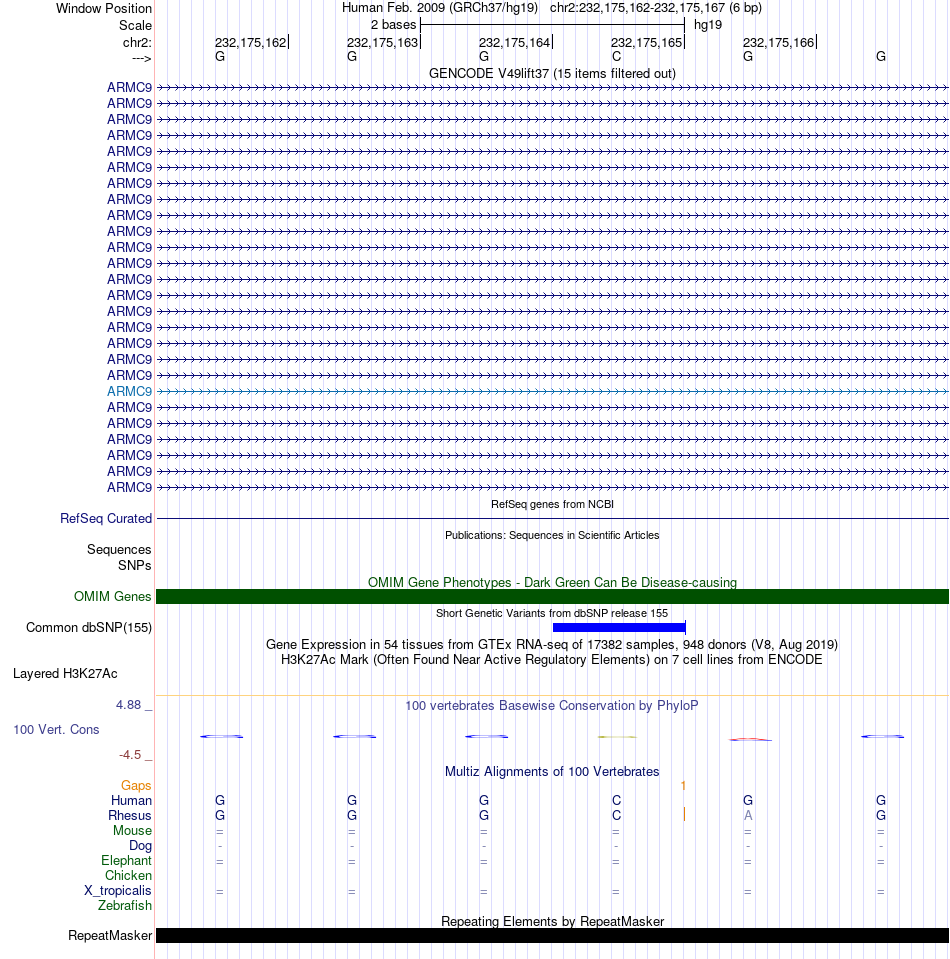Open 'RefSeq genes from NCBI' track title
This screenshot has height=959, width=950.
click(x=552, y=504)
